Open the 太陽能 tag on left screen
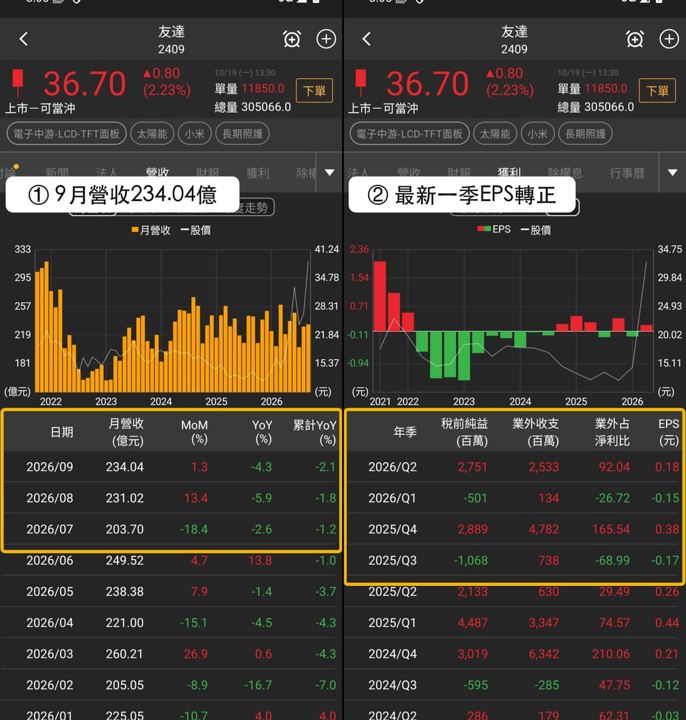Viewport: 686px width, 720px height. pyautogui.click(x=152, y=134)
